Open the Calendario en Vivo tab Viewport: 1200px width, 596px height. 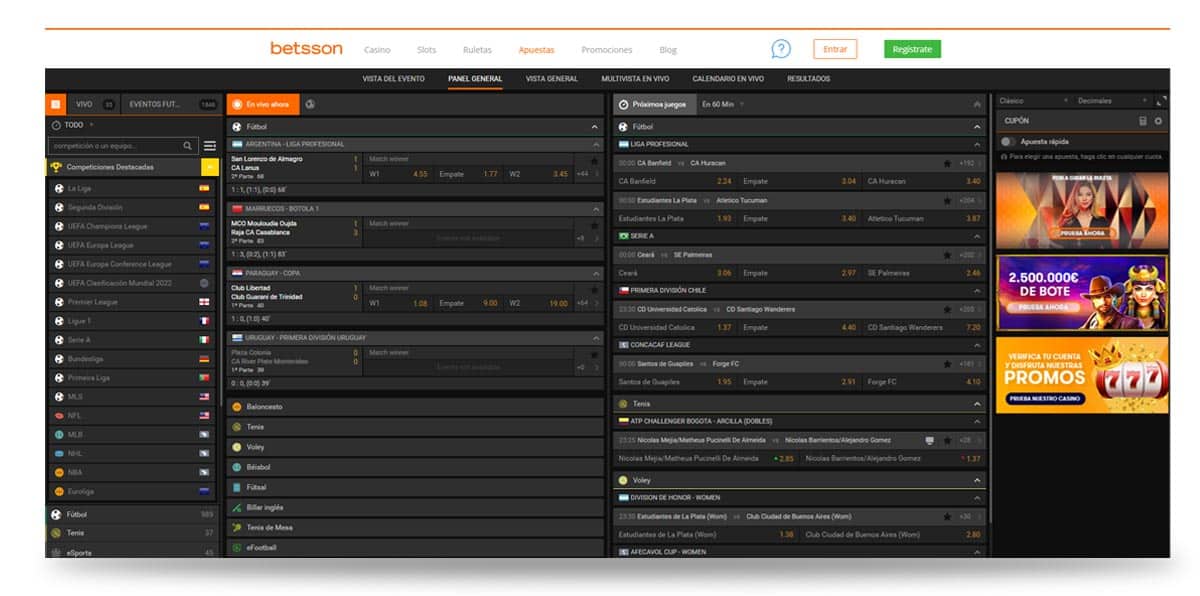click(x=728, y=79)
